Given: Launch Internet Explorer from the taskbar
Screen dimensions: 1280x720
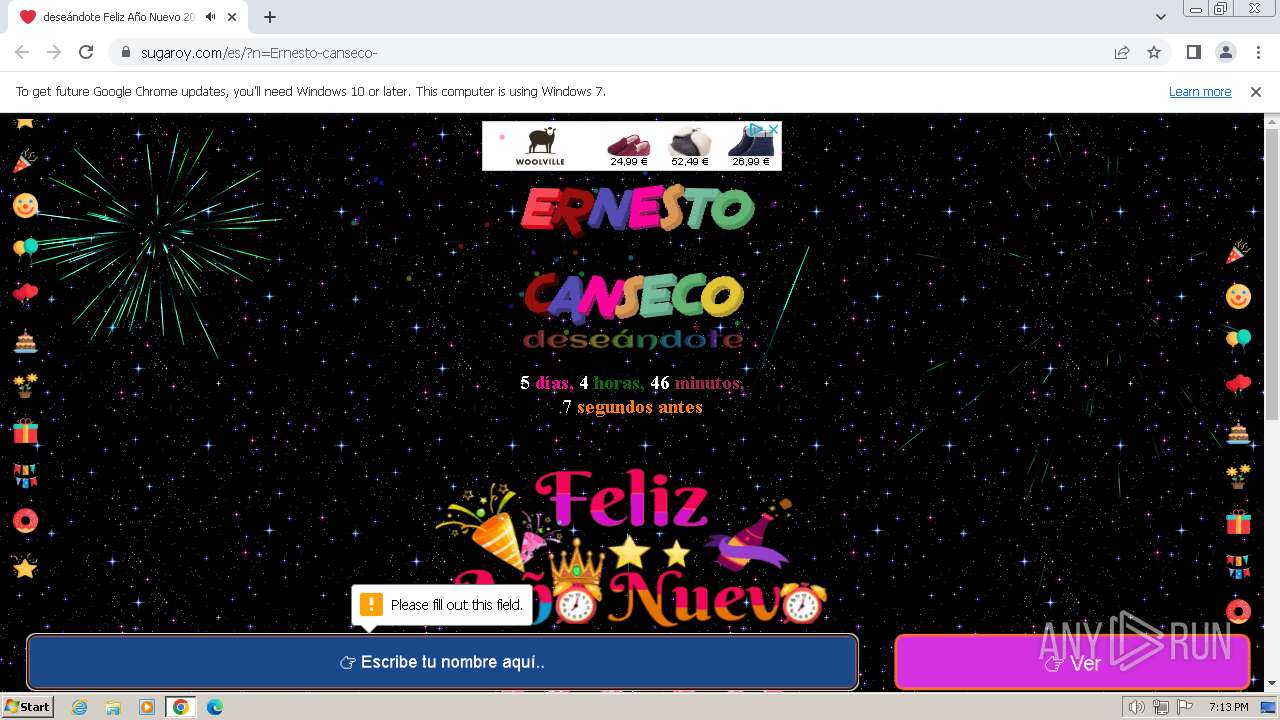Looking at the screenshot, I should (x=80, y=707).
